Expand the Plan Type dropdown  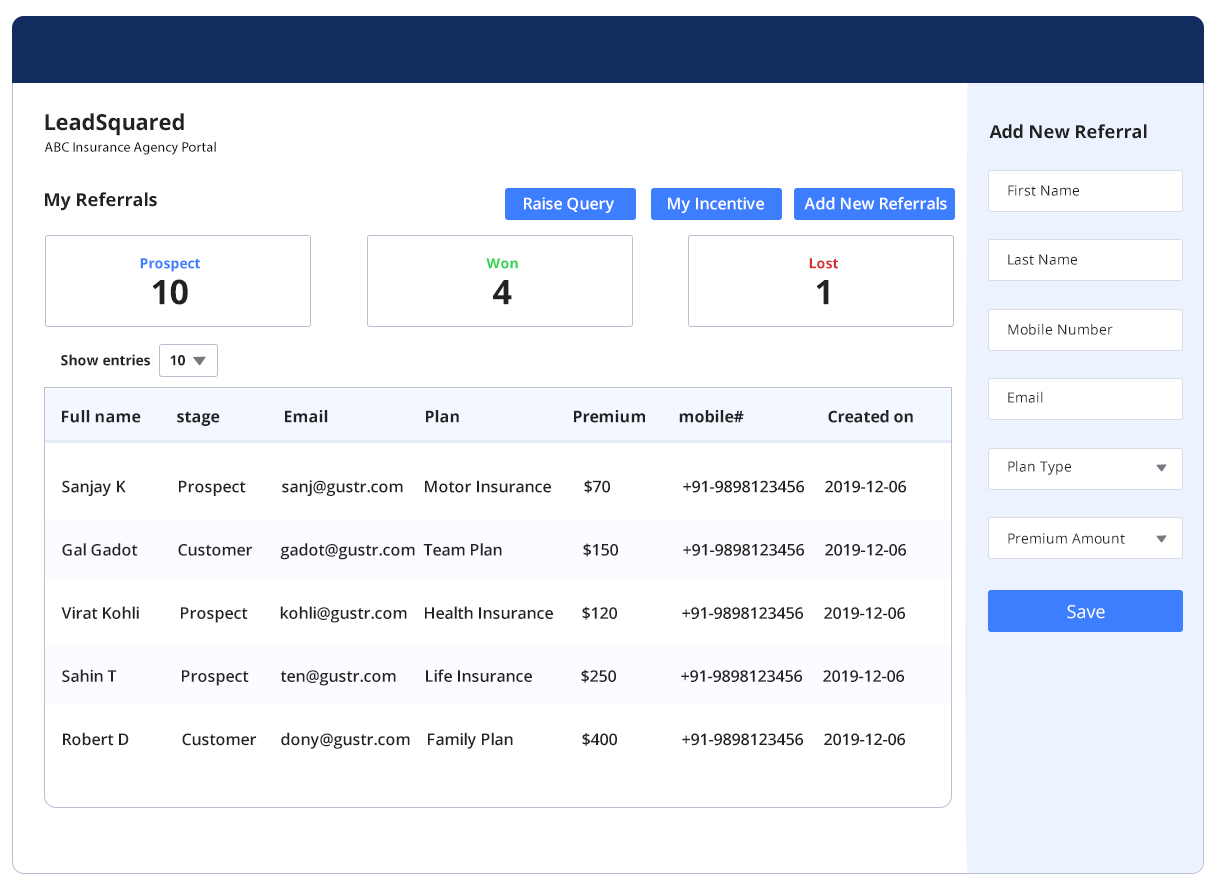(x=1085, y=468)
